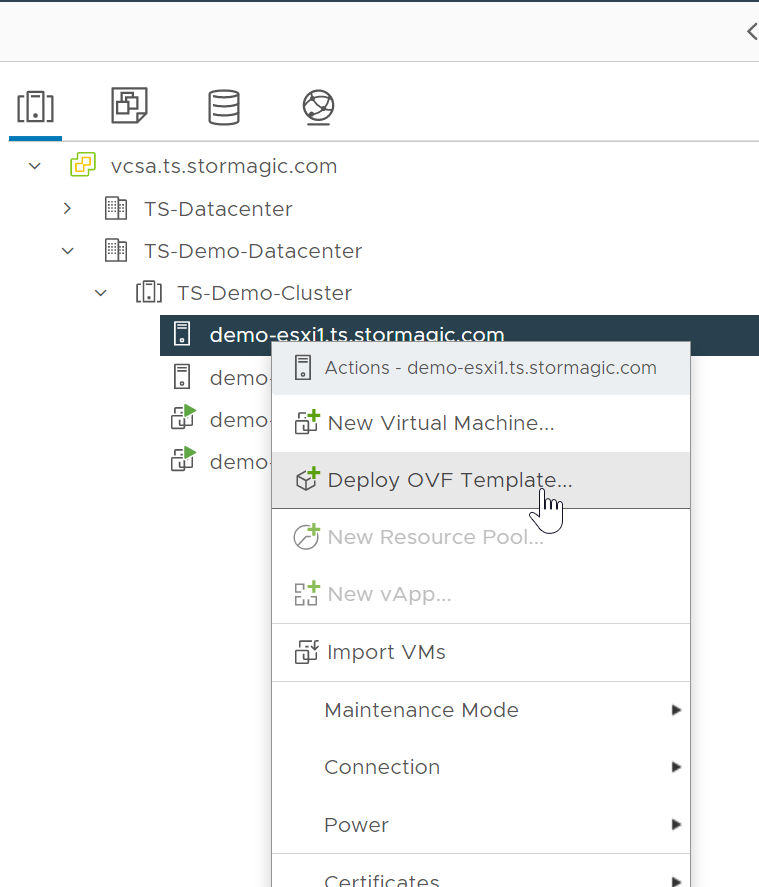Click the New Virtual Machine plus icon

point(307,422)
